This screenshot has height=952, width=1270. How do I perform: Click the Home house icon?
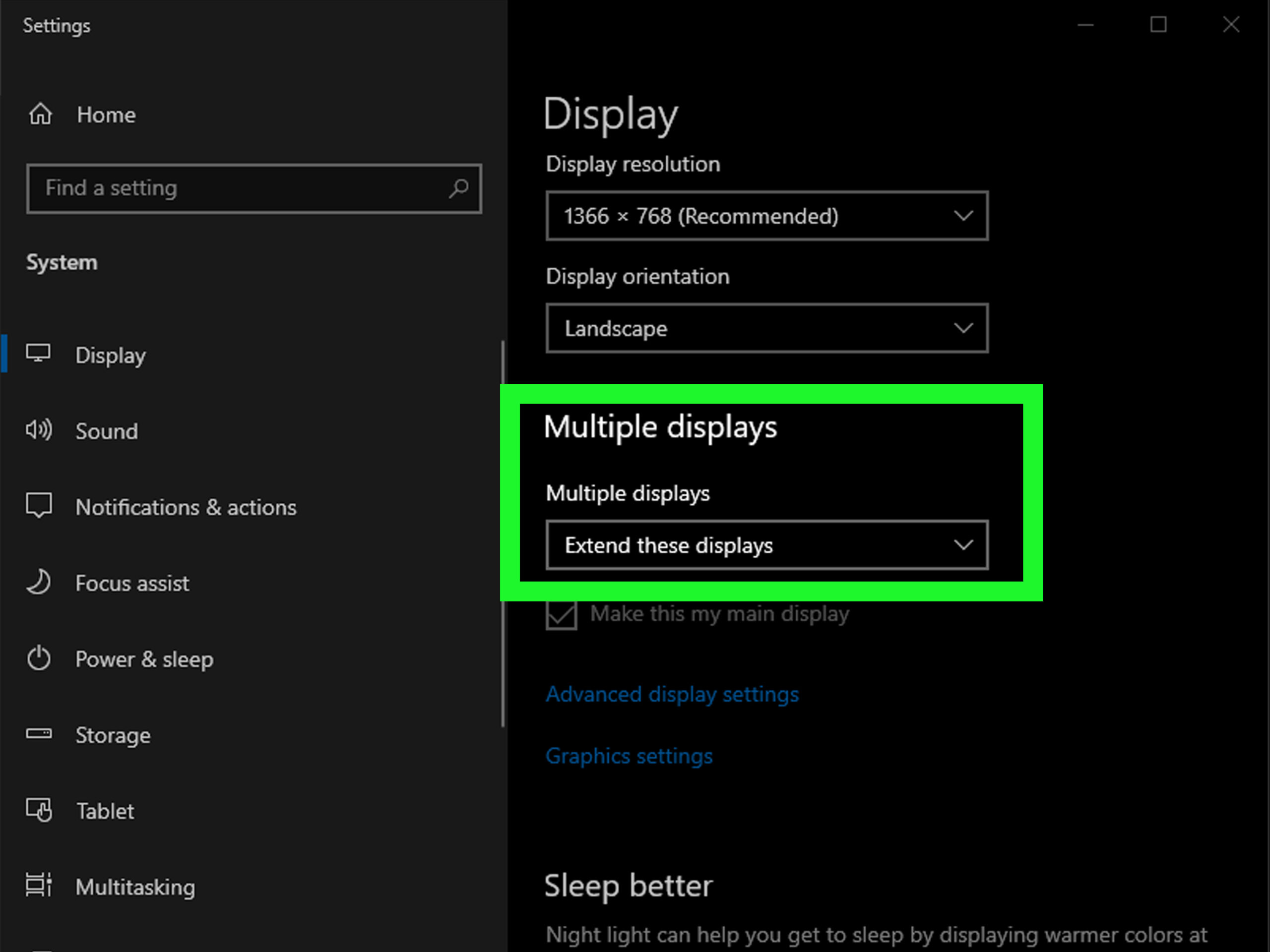pyautogui.click(x=40, y=114)
